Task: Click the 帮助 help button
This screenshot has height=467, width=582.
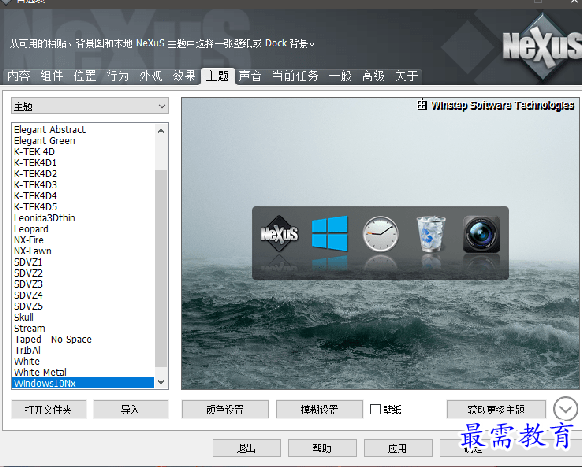Action: click(x=322, y=448)
